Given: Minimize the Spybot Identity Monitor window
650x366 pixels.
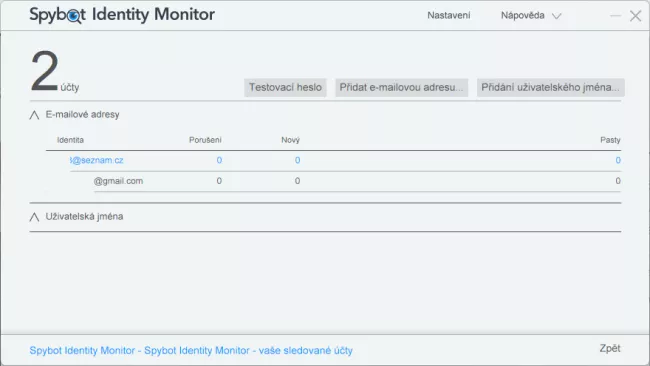Looking at the screenshot, I should (x=616, y=16).
